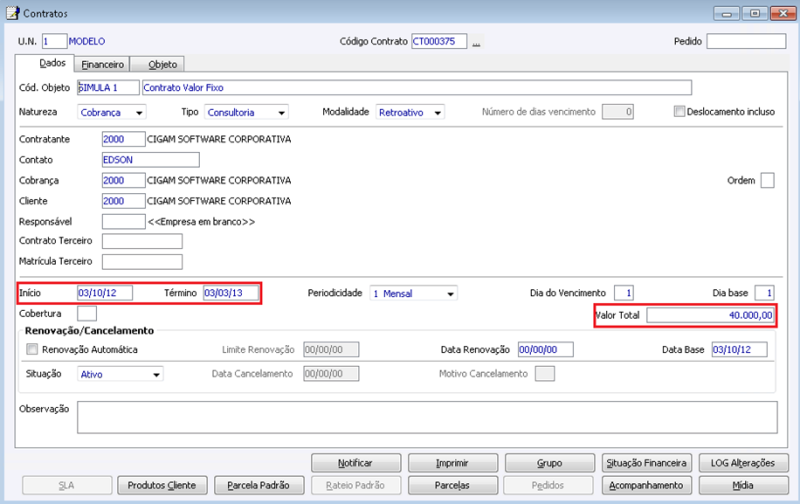Click the U.N. input field
Viewport: 800px width, 504px height.
click(x=54, y=41)
